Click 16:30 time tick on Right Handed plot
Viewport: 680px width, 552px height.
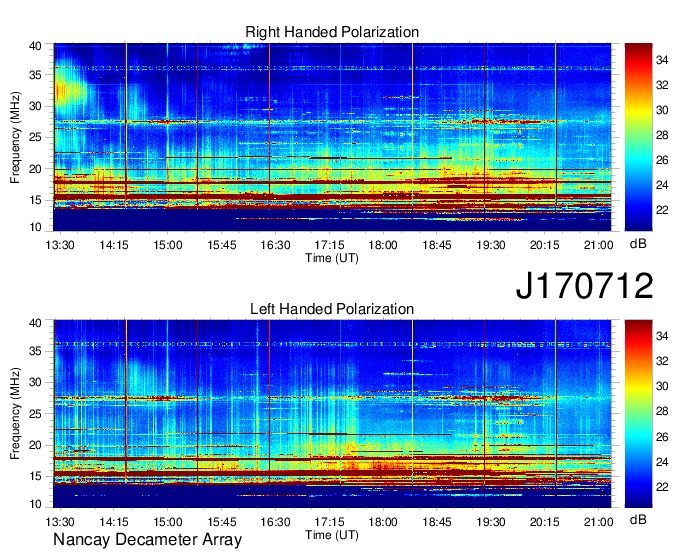pos(275,245)
